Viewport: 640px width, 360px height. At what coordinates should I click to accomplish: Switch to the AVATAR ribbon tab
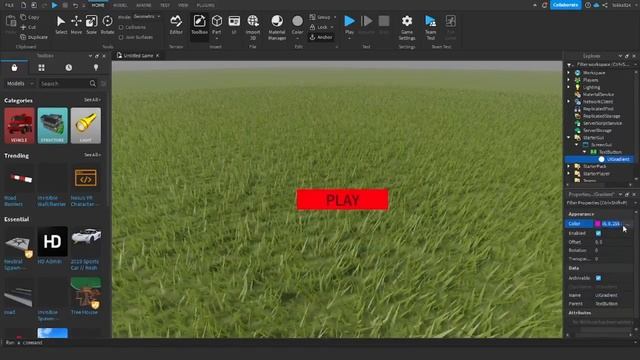[144, 5]
